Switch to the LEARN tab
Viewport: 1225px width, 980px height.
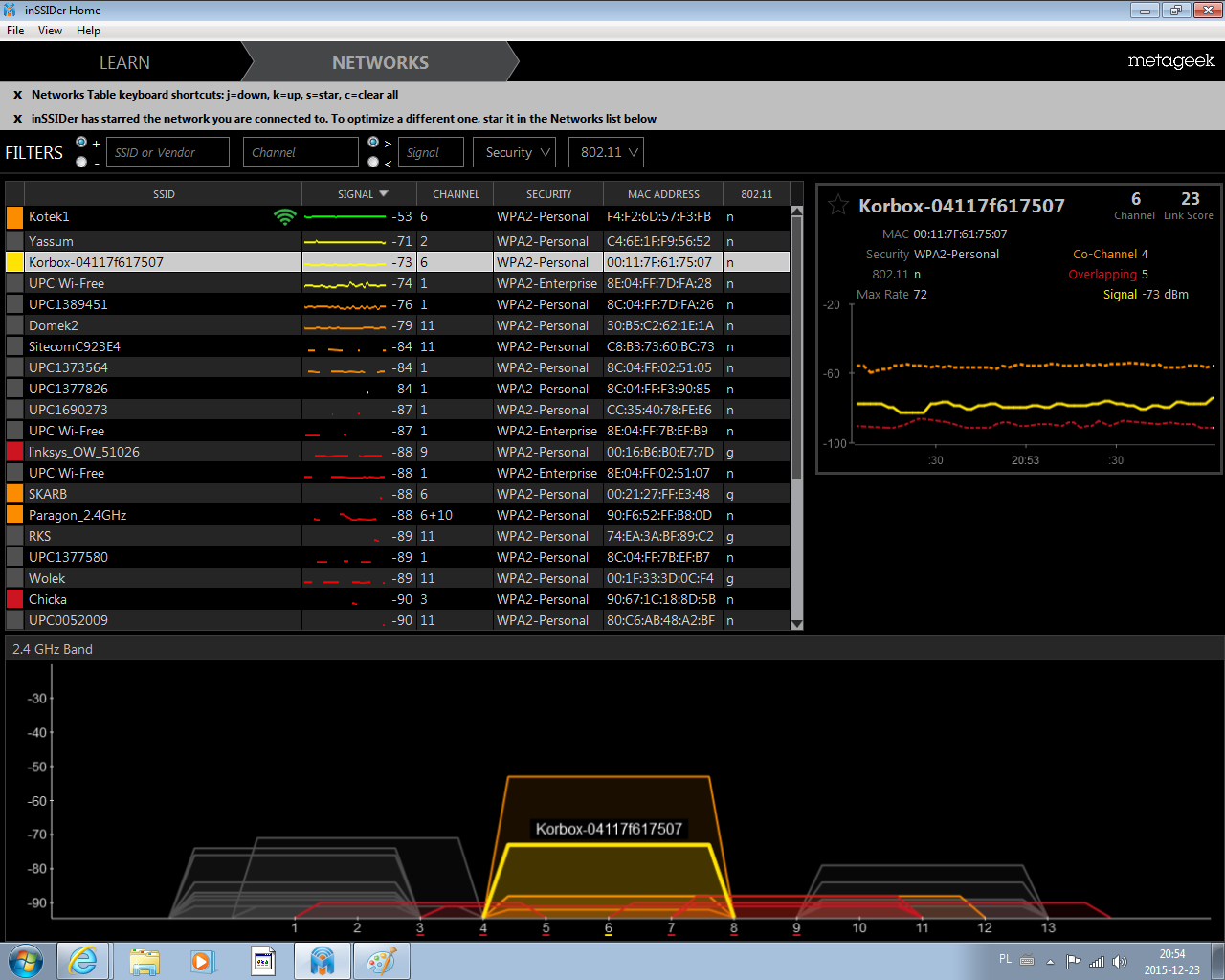(x=124, y=63)
